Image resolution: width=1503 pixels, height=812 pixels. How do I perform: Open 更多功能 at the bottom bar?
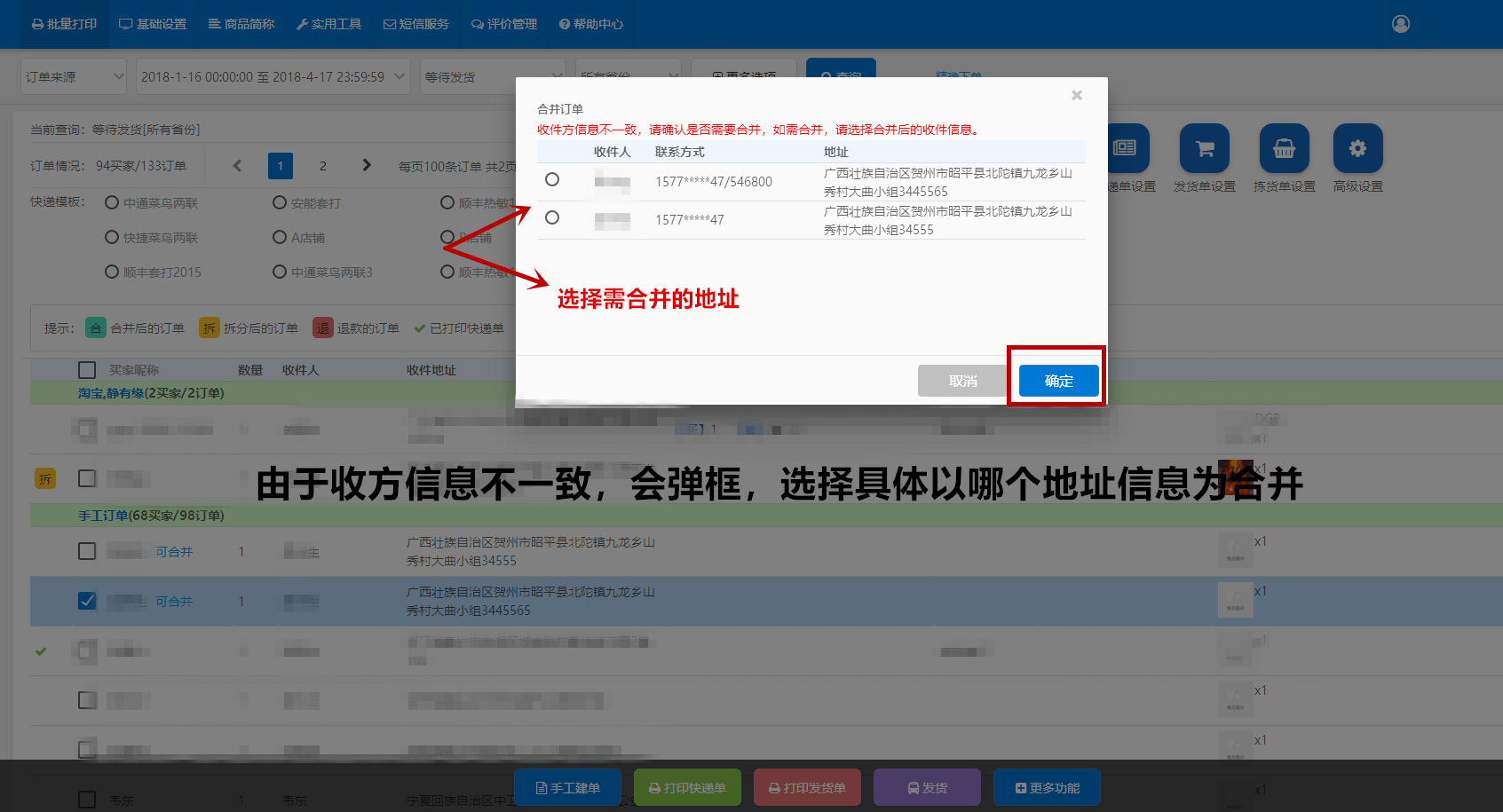(x=1047, y=787)
